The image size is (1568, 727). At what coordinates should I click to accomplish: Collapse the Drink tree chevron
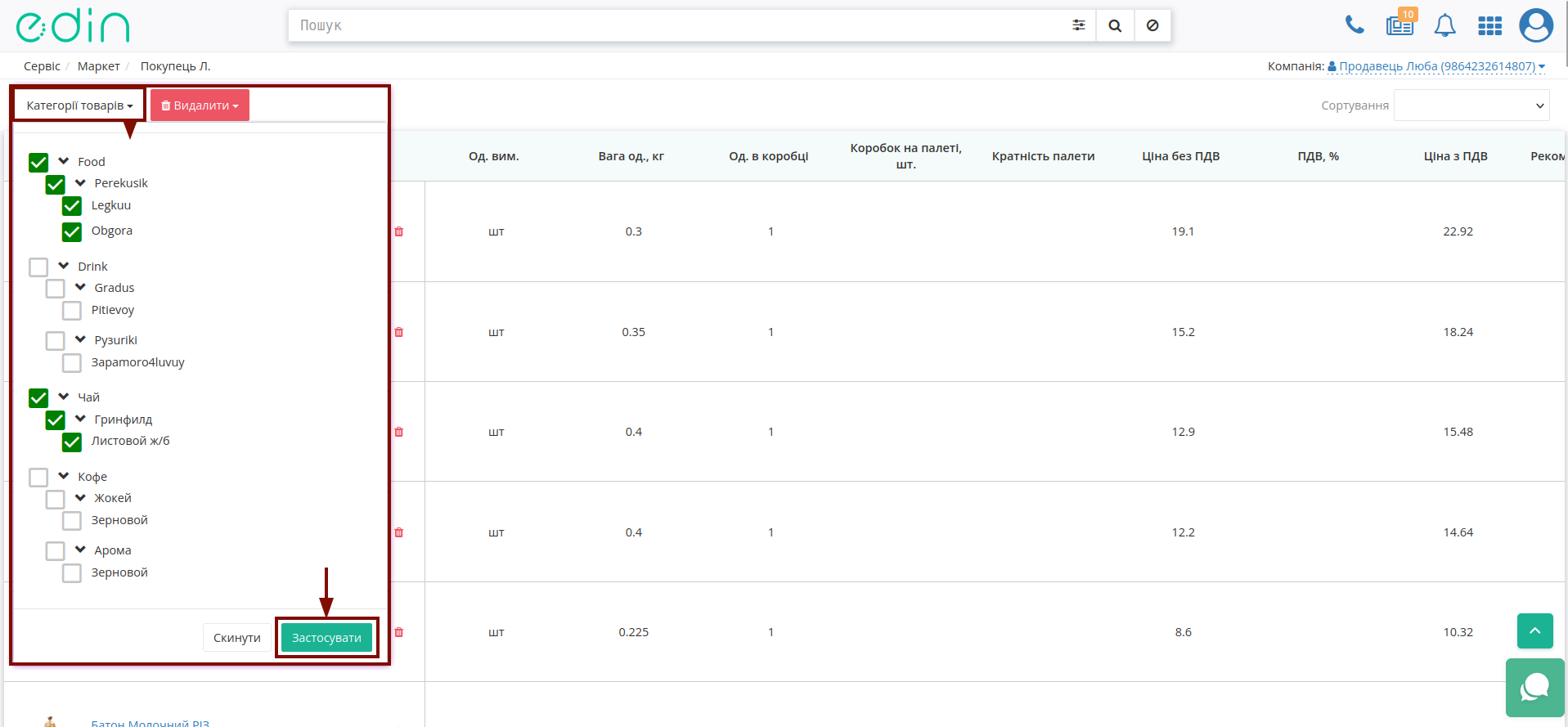coord(64,266)
